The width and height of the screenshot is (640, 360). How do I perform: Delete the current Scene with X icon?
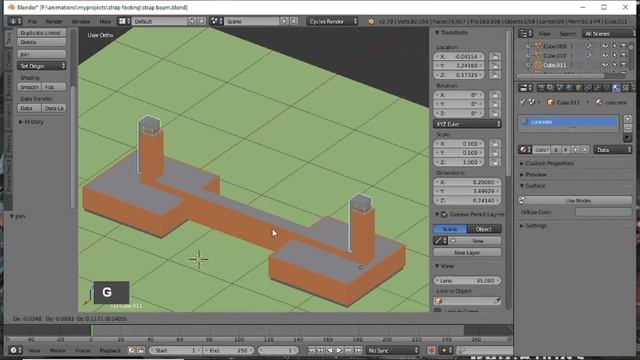(293, 21)
